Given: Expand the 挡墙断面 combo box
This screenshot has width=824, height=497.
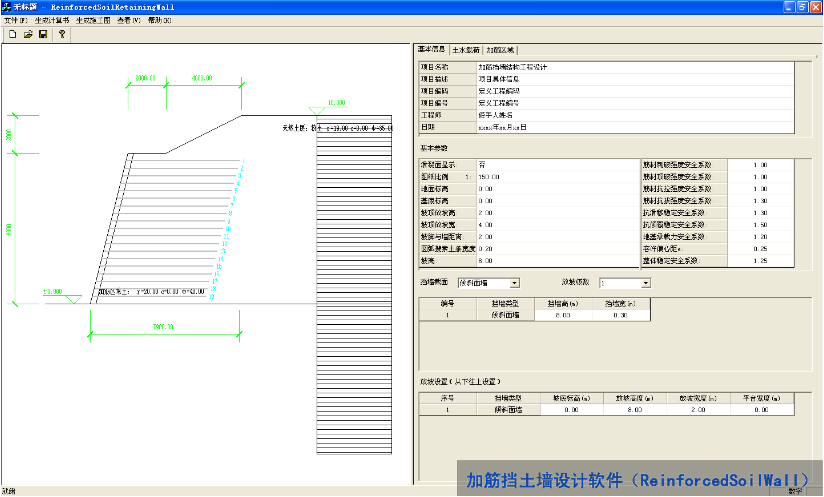Looking at the screenshot, I should point(514,283).
